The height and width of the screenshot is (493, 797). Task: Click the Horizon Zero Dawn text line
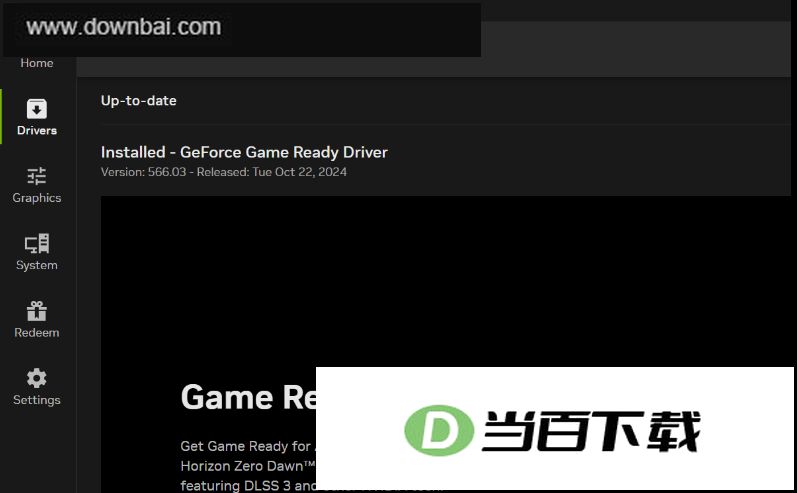pos(248,466)
